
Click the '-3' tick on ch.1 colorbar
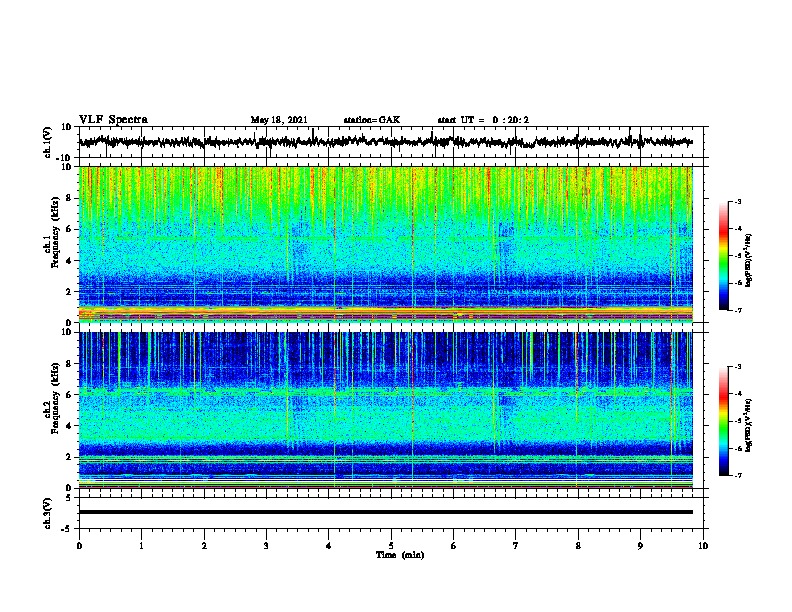tap(737, 201)
